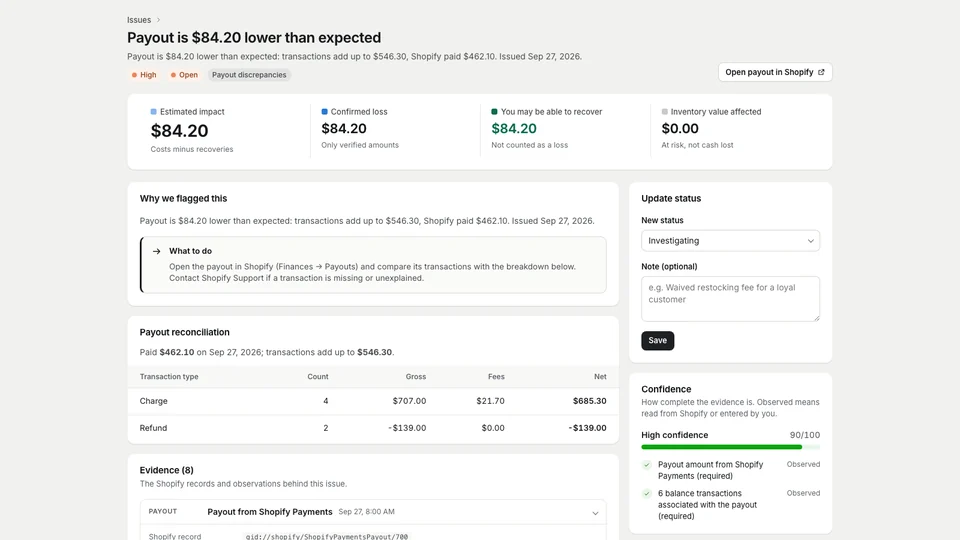This screenshot has width=960, height=540.
Task: Click the Payout reconciliation heading
Action: (184, 332)
